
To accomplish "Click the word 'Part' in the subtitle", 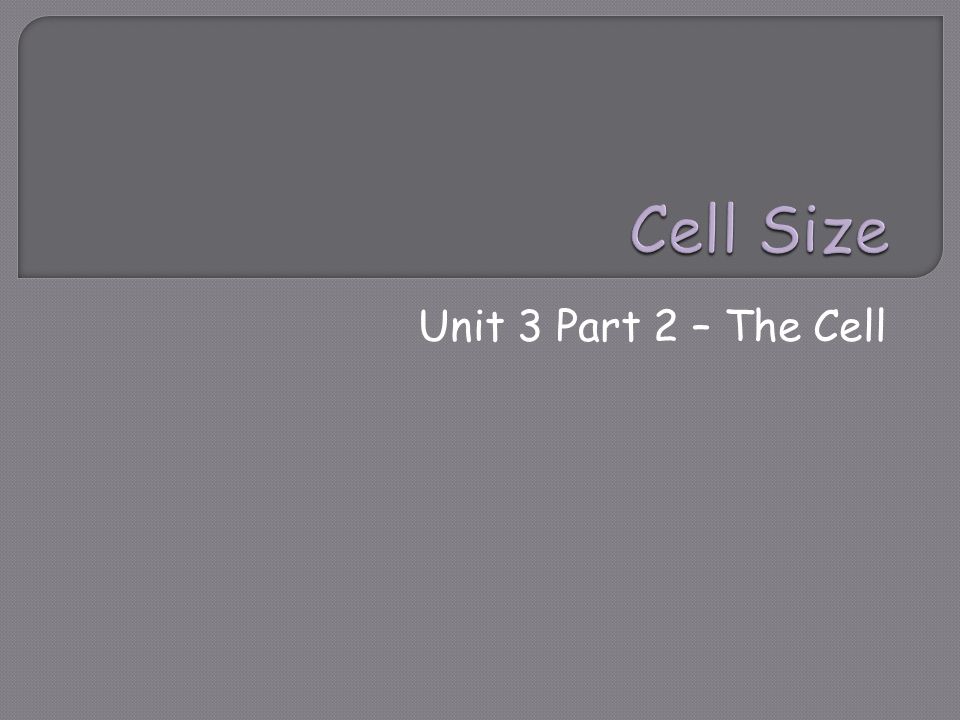I will pyautogui.click(x=598, y=326).
